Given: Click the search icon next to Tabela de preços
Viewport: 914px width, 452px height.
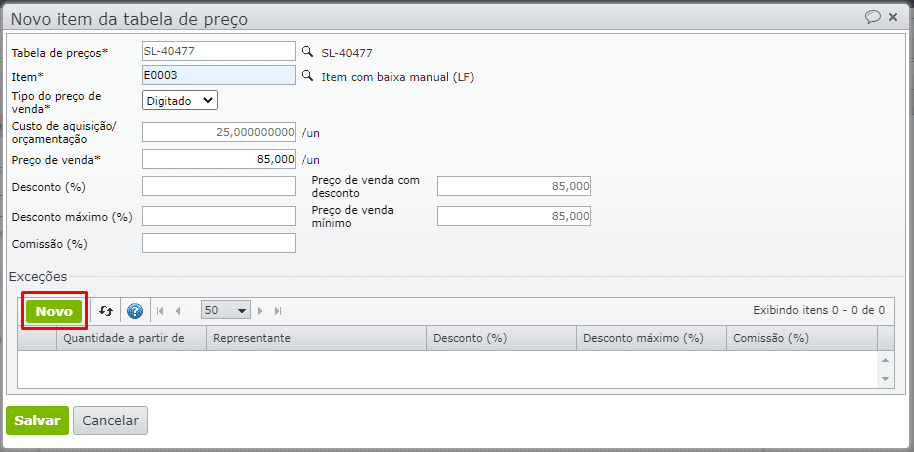Looking at the screenshot, I should 308,51.
